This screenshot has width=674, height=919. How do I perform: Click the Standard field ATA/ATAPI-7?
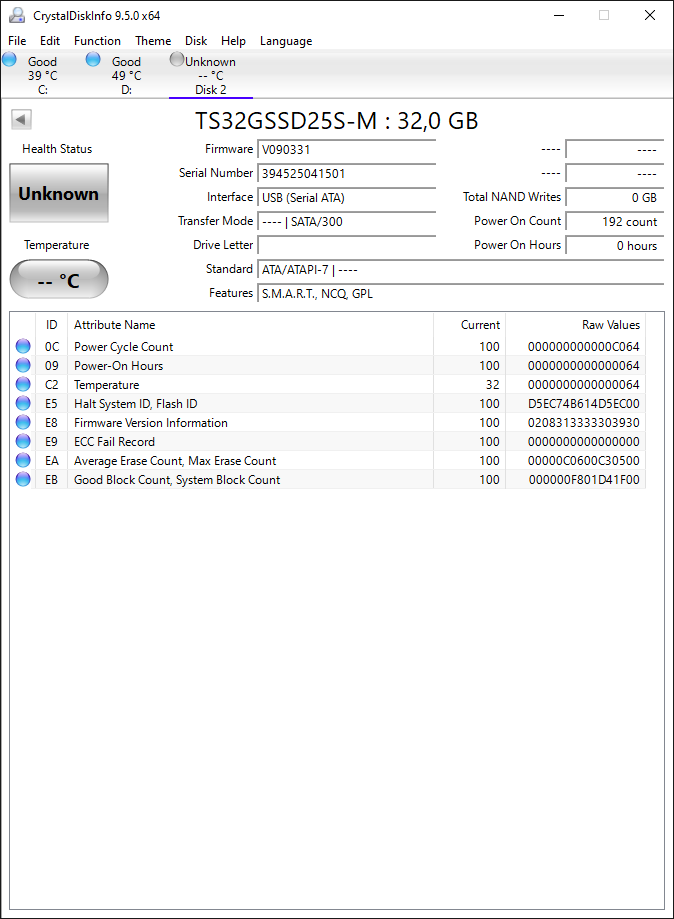(460, 270)
